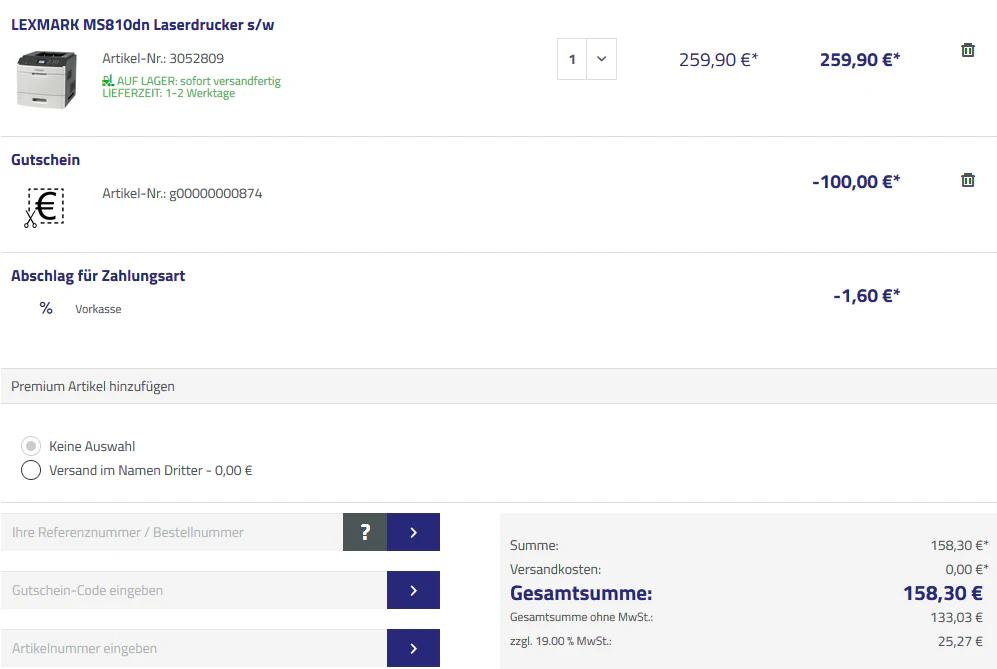Remove the Gutschein voucher with trash icon

click(x=968, y=180)
